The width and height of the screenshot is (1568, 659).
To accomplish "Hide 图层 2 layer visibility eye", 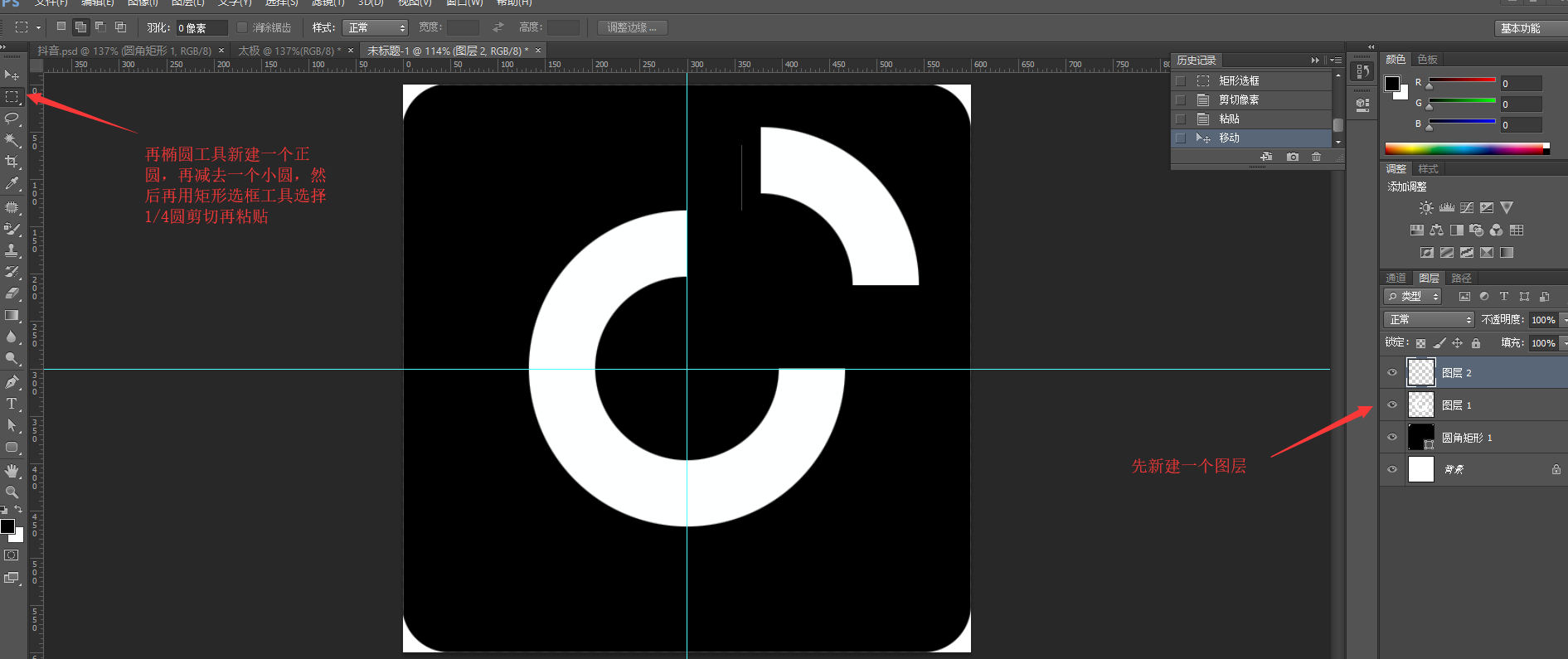I will coord(1392,373).
